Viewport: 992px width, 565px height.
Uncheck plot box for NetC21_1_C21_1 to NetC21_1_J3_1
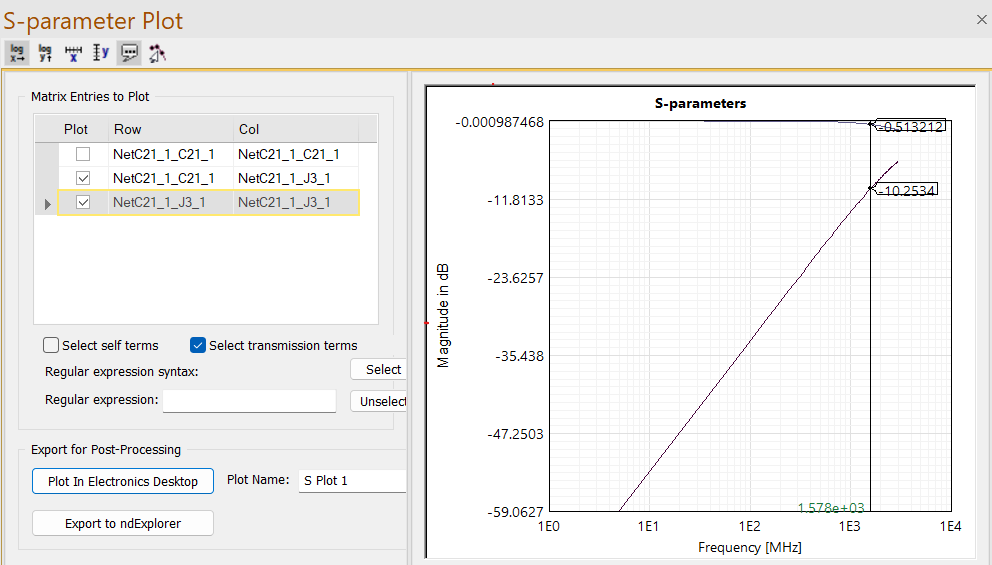tap(83, 178)
